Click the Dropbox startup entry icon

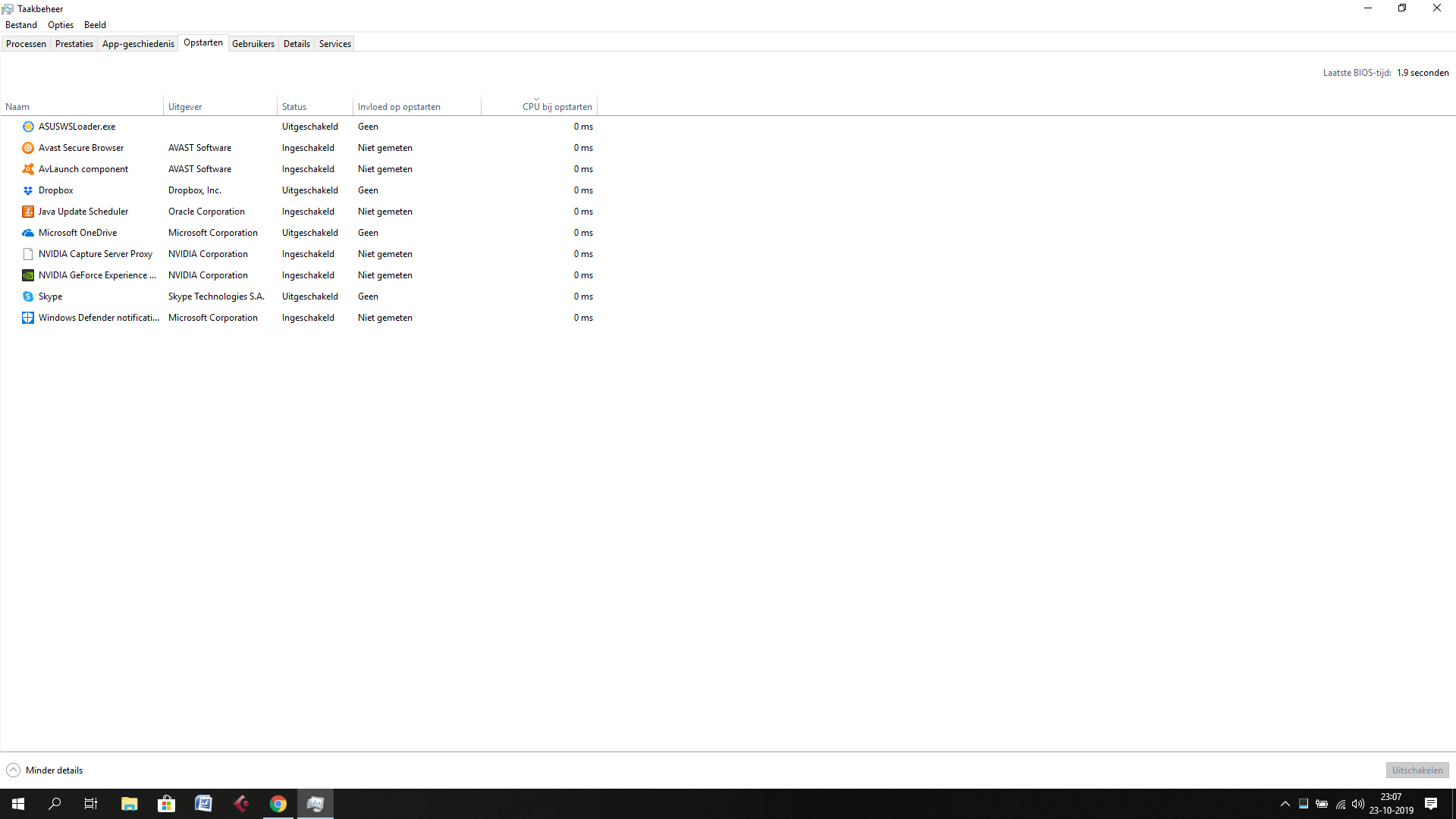[x=28, y=190]
